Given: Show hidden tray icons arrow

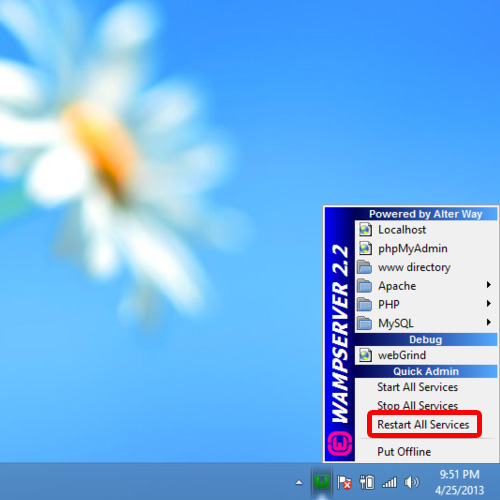Looking at the screenshot, I should [x=299, y=482].
